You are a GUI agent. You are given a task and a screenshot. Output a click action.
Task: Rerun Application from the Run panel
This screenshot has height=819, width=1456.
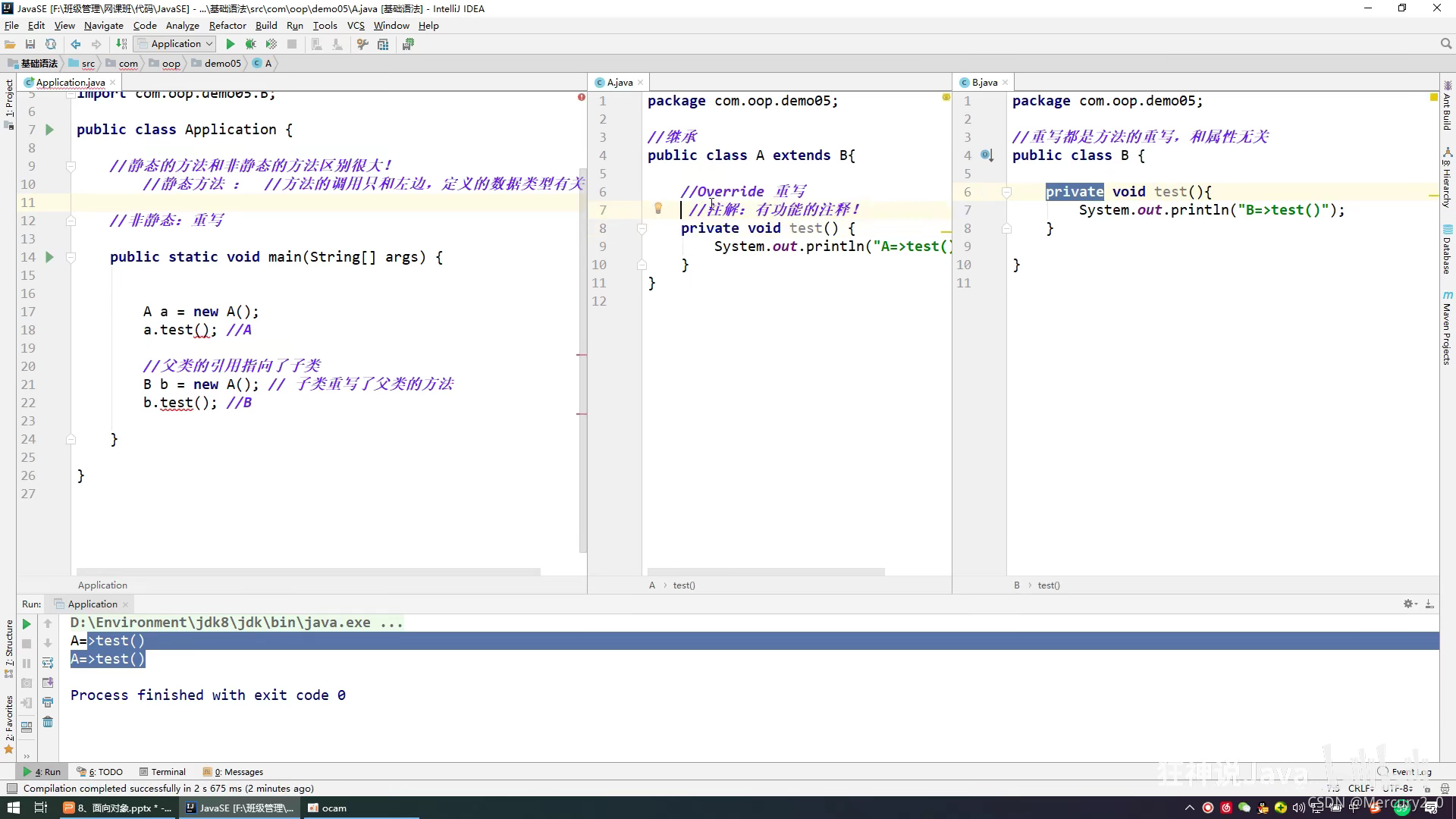[27, 623]
